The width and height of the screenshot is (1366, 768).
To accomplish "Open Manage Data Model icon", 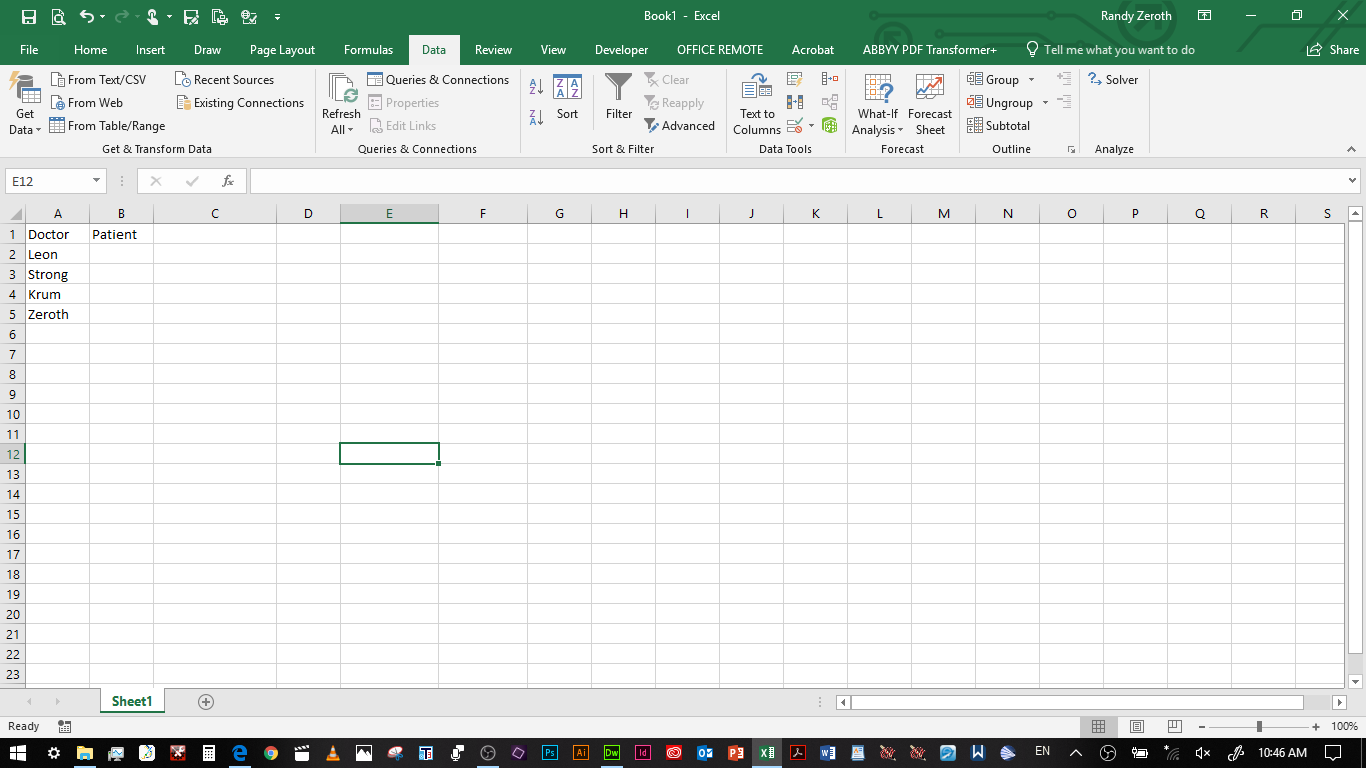I will [x=830, y=126].
